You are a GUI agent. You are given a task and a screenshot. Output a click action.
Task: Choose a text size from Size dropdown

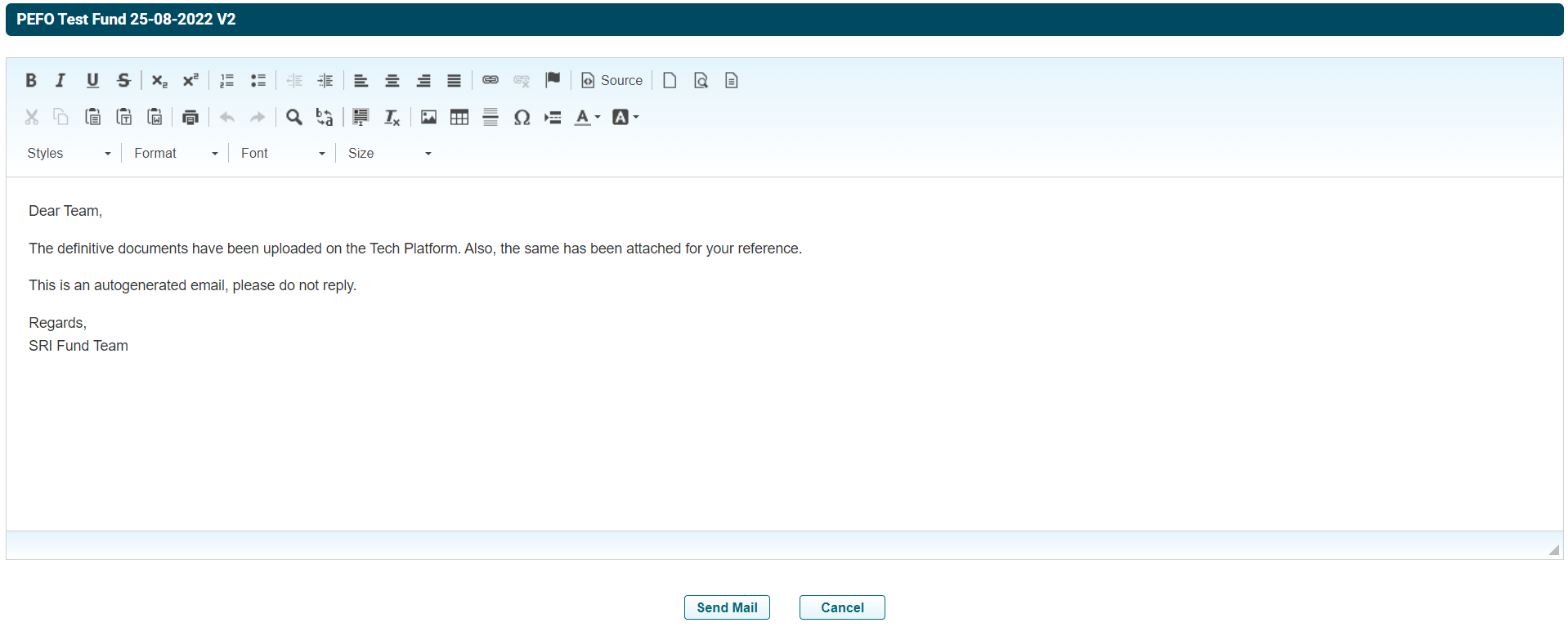pos(389,153)
